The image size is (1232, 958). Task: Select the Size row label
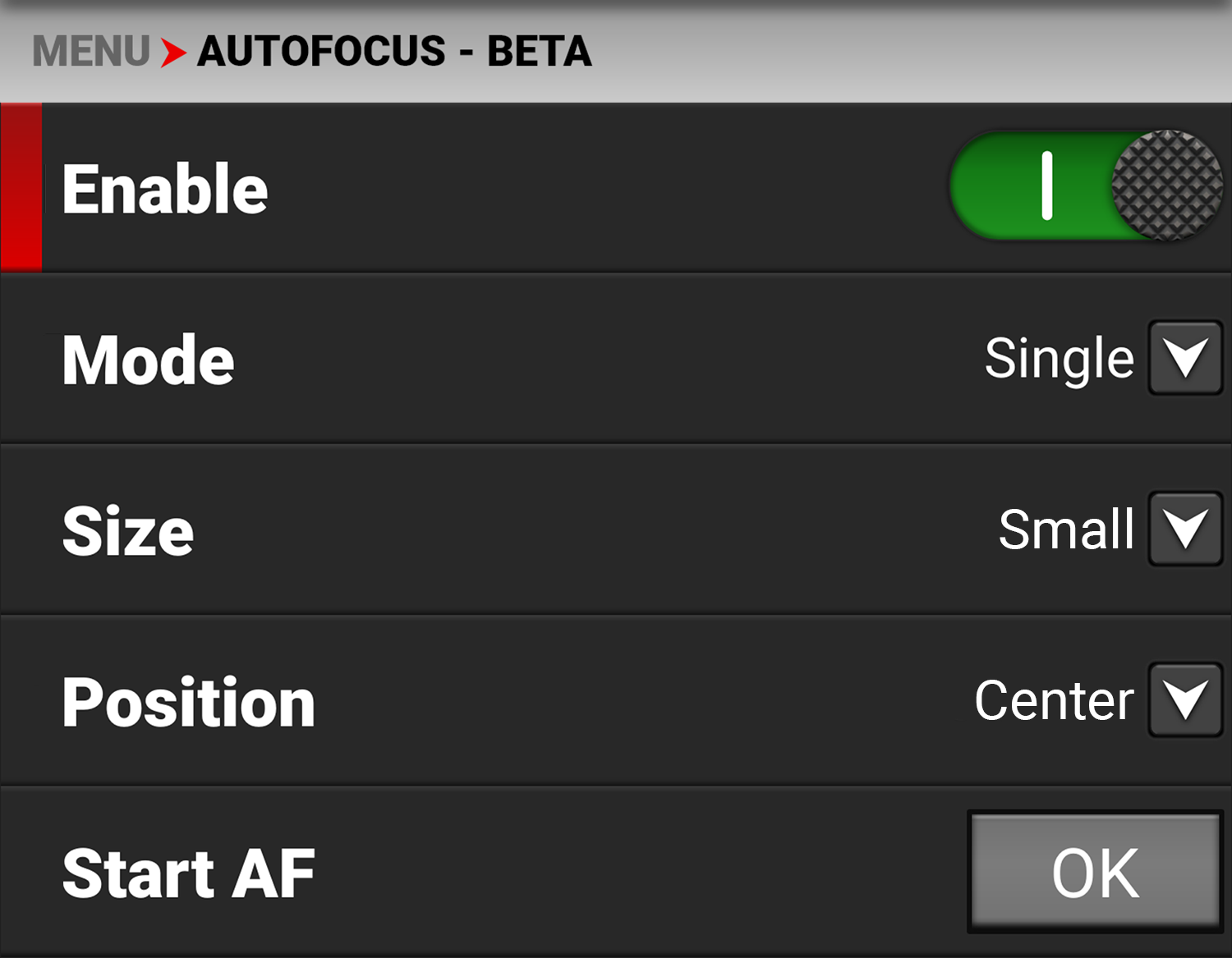[128, 531]
